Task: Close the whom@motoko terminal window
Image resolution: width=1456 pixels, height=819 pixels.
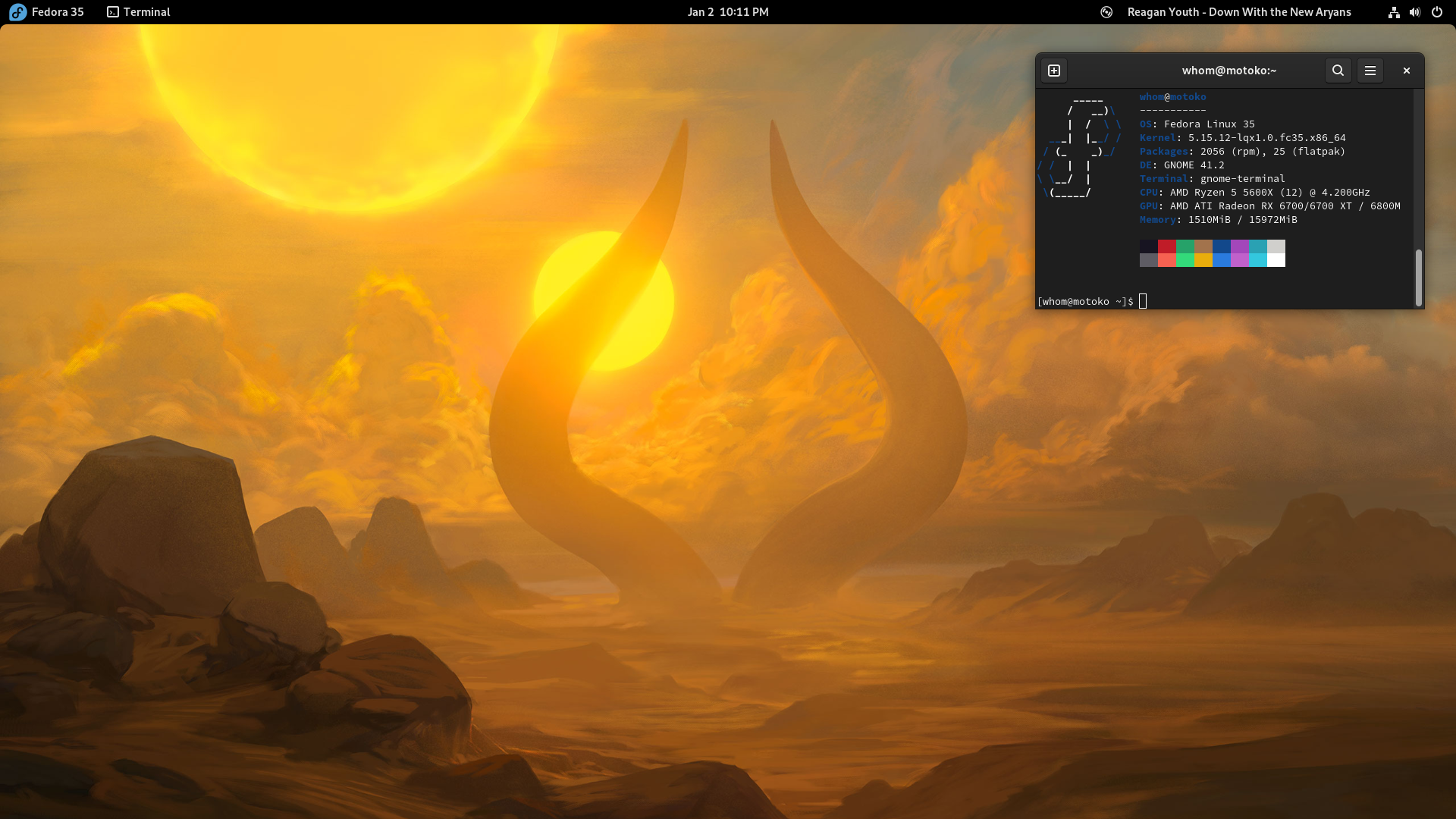Action: (x=1406, y=71)
